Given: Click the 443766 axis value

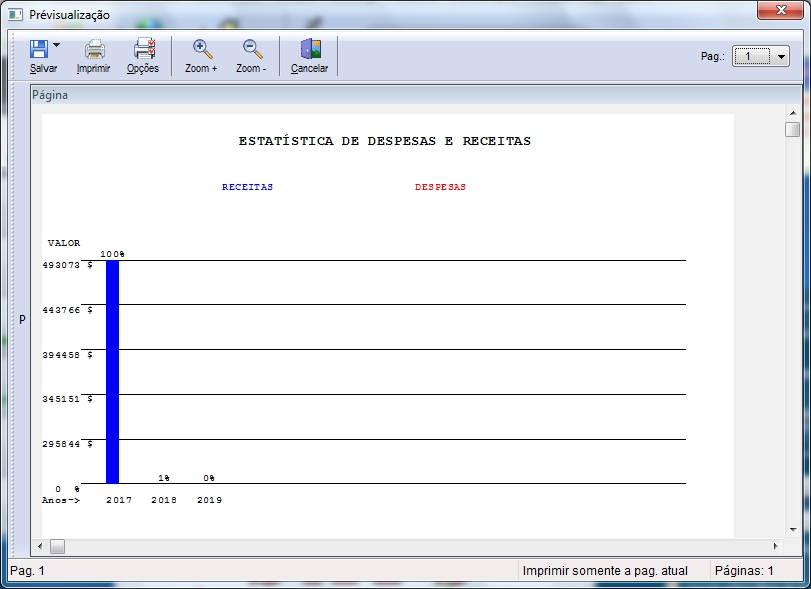Looking at the screenshot, I should (x=61, y=310).
